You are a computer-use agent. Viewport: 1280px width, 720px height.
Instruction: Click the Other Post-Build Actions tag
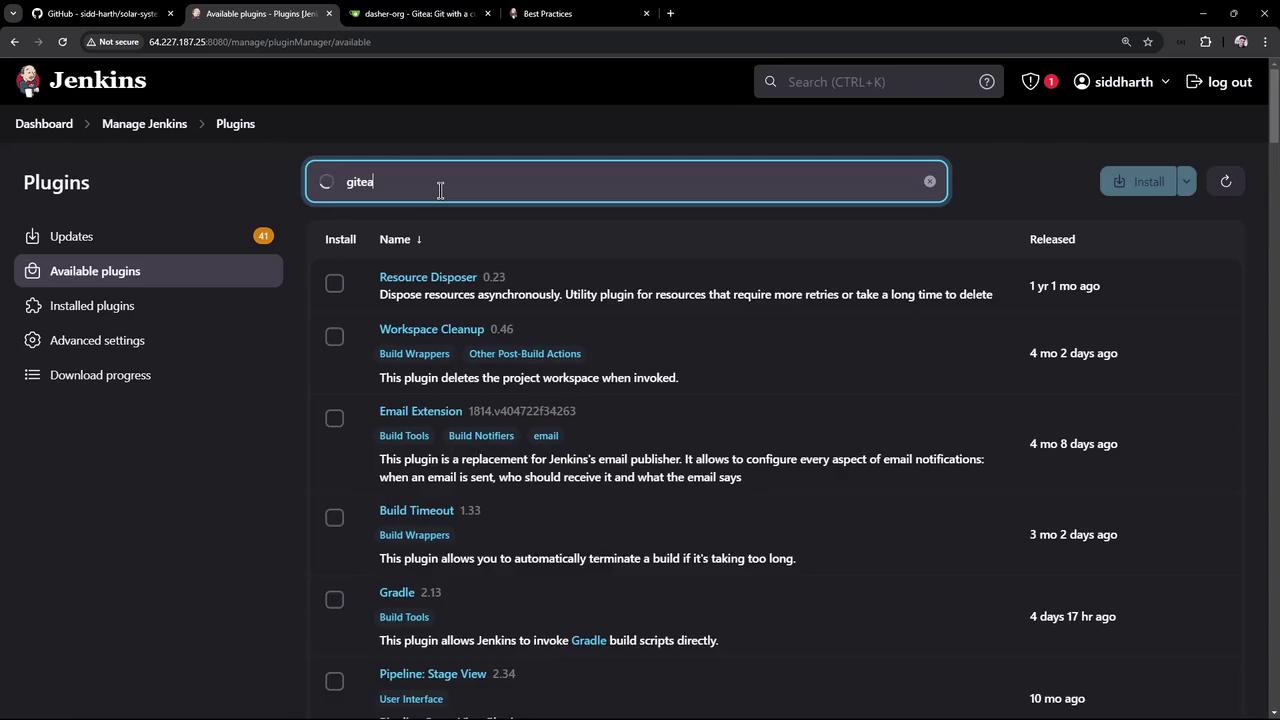click(525, 354)
